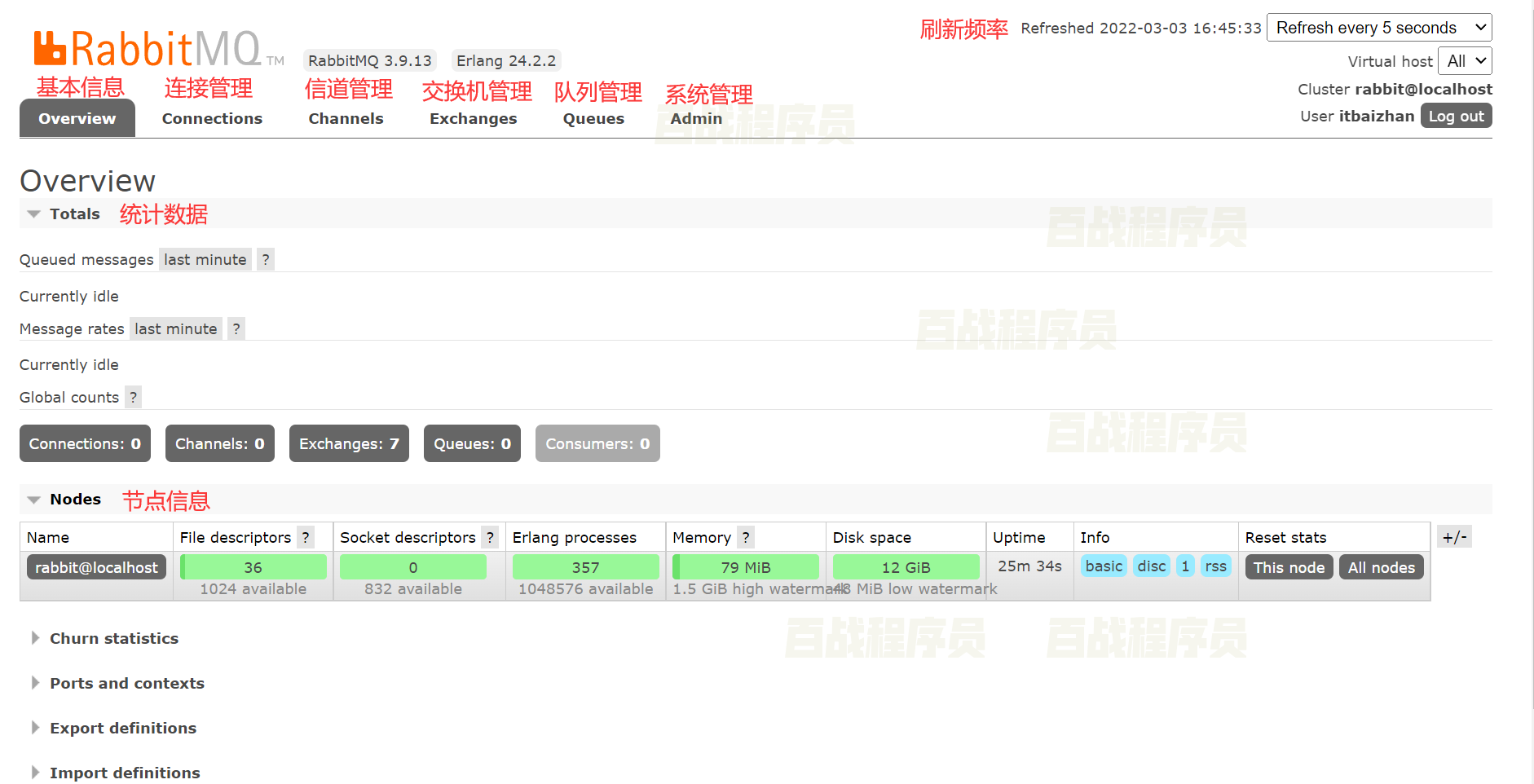Image resolution: width=1534 pixels, height=784 pixels.
Task: Open help for Memory column
Action: click(746, 537)
